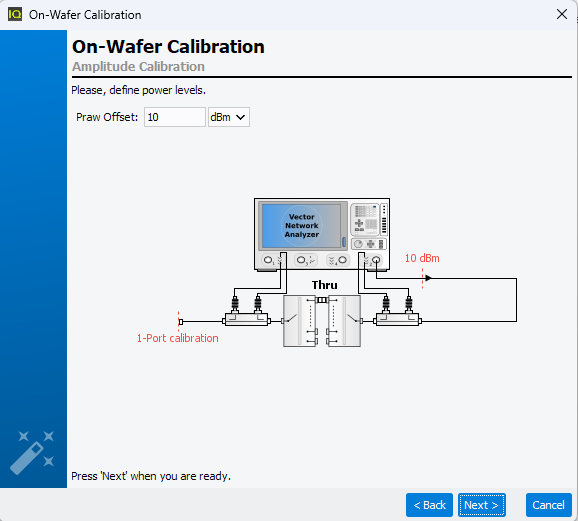The height and width of the screenshot is (521, 578).
Task: Click VNA port 4 connector
Action: (x=342, y=260)
